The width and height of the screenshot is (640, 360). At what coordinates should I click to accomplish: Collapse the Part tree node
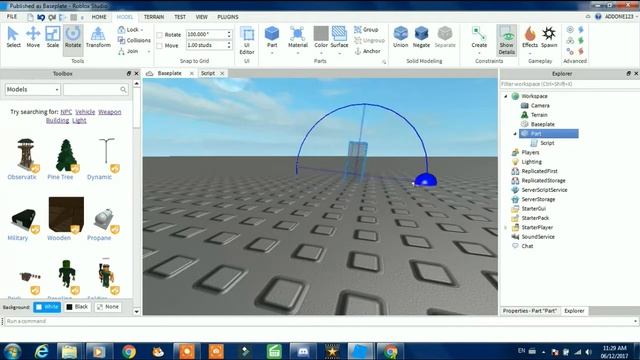[x=515, y=134]
